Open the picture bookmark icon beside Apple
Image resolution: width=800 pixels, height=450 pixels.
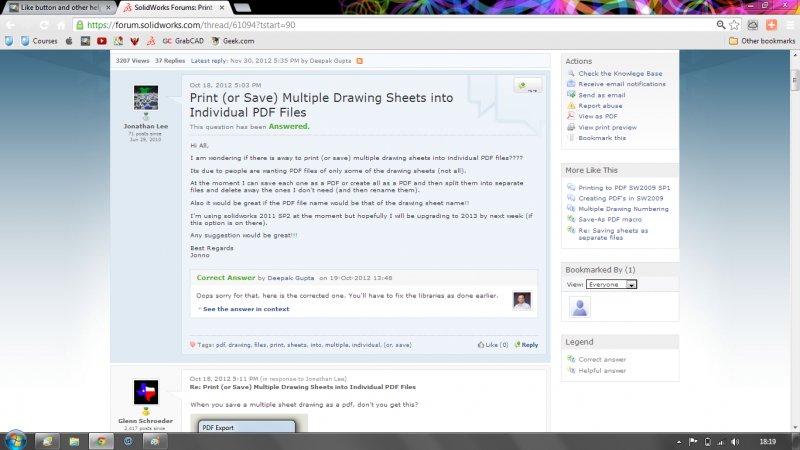[85, 41]
